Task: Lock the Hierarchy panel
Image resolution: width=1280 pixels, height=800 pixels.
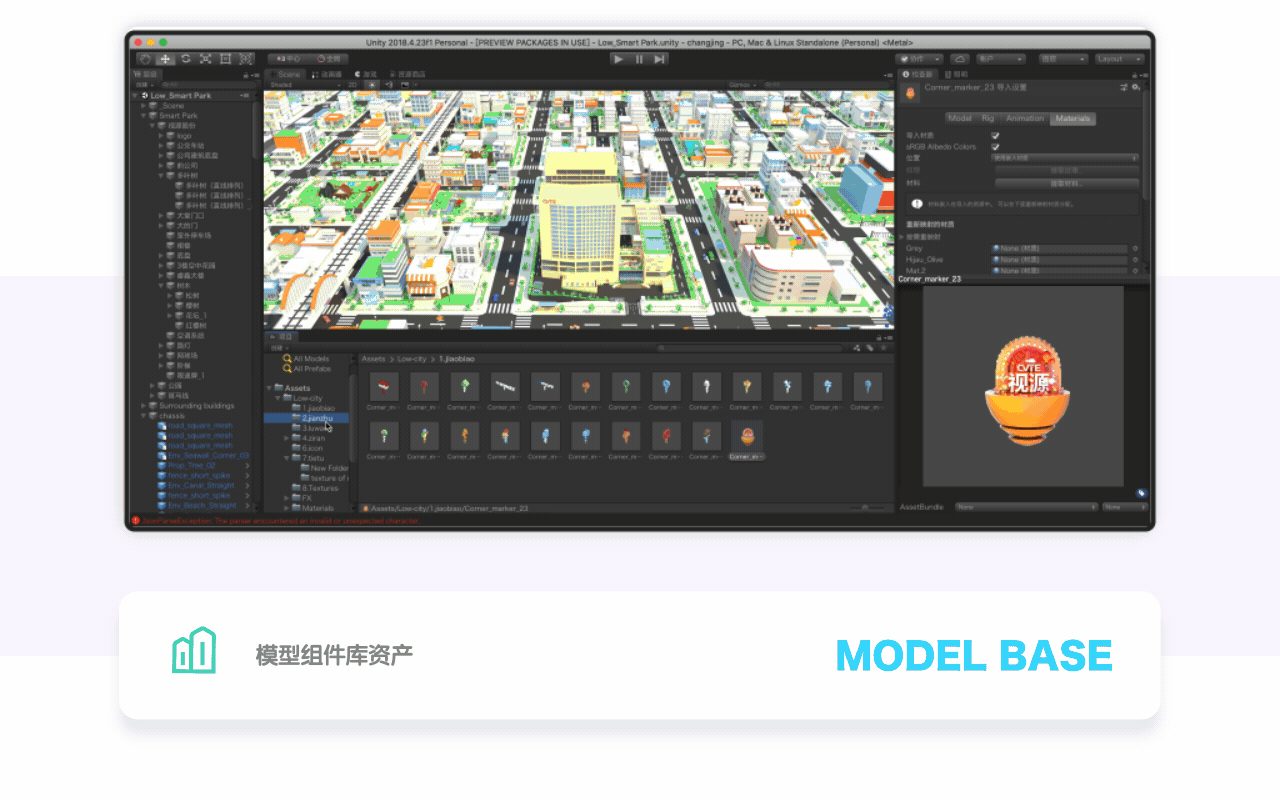Action: coord(246,74)
